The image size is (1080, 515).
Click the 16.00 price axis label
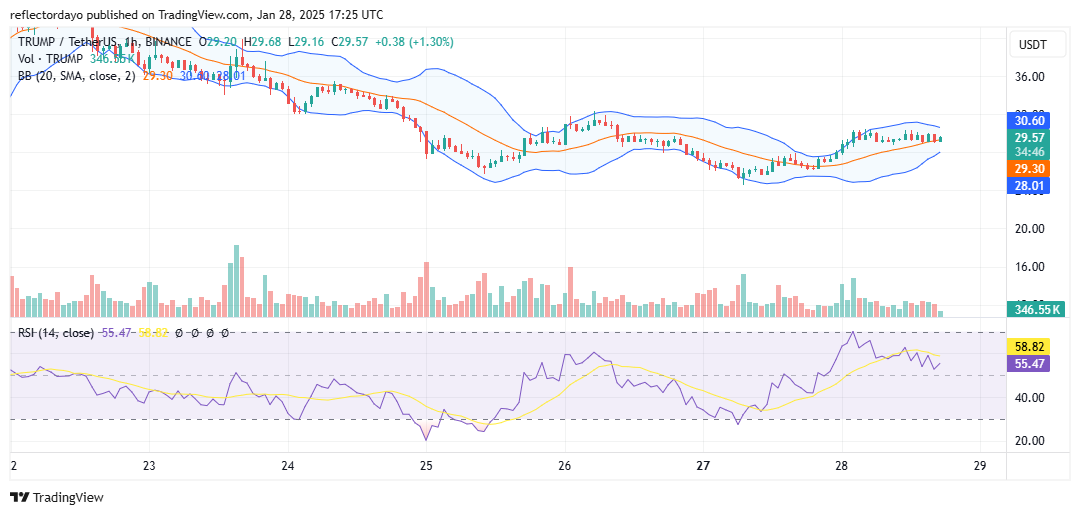point(1032,267)
